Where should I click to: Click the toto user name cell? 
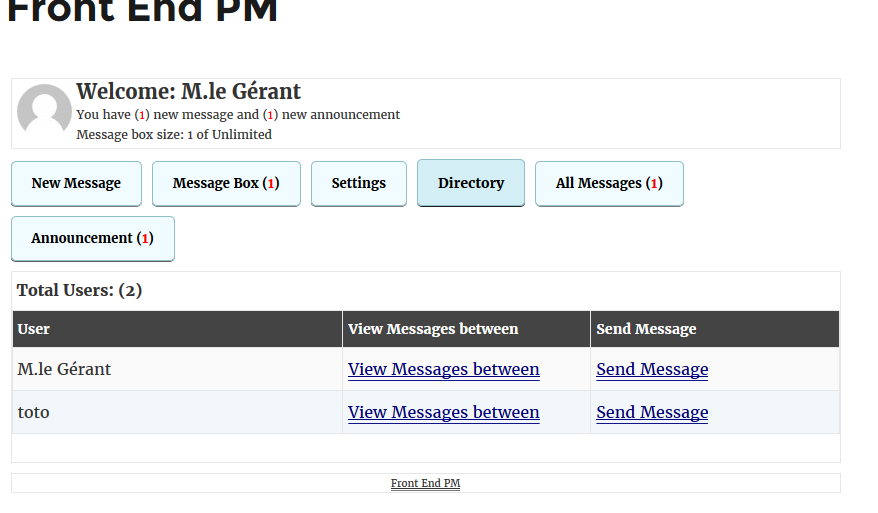pyautogui.click(x=178, y=413)
